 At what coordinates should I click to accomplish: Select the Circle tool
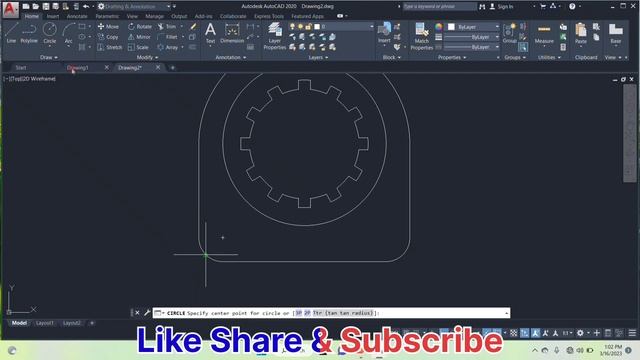(x=50, y=33)
